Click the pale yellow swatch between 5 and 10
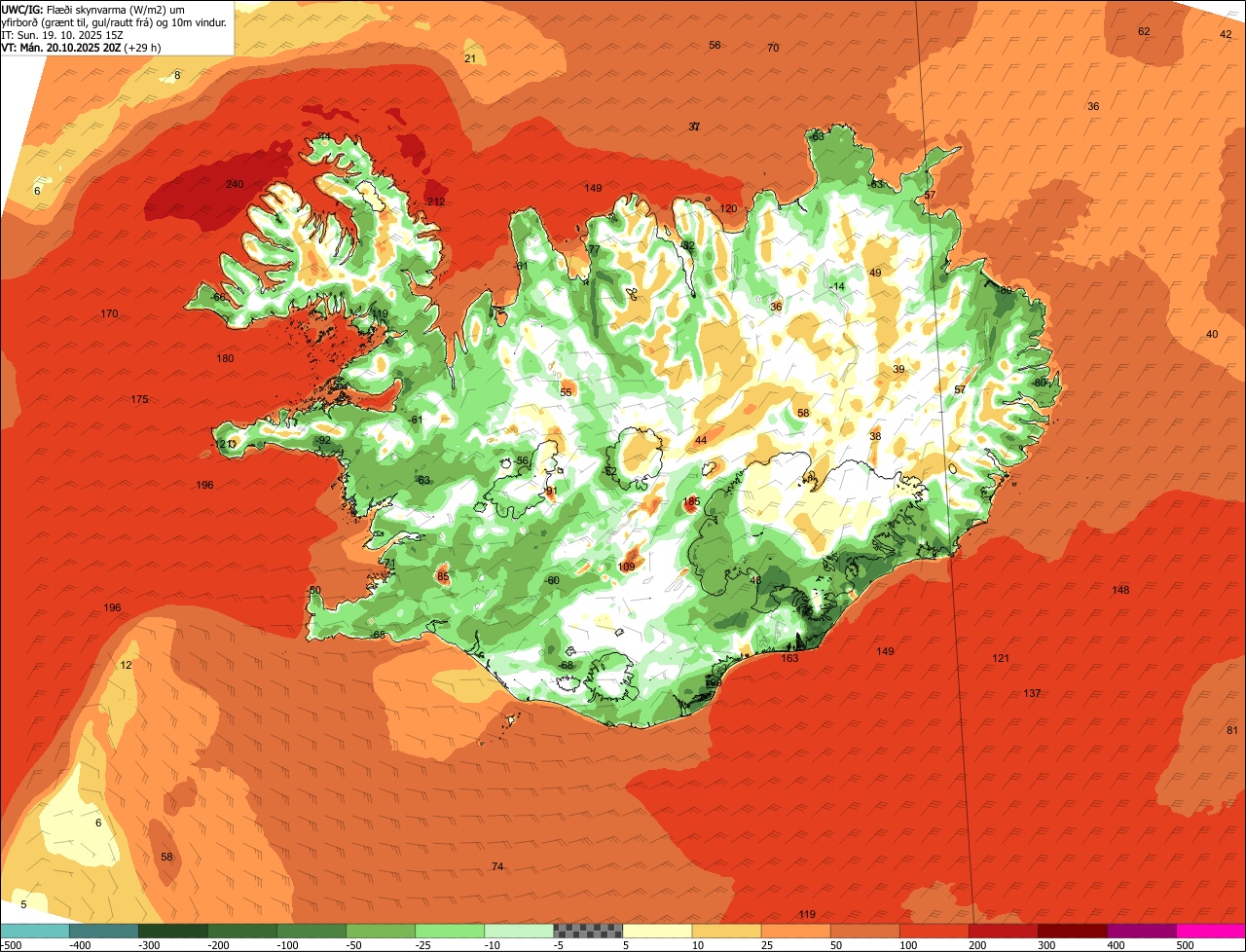 click(657, 931)
